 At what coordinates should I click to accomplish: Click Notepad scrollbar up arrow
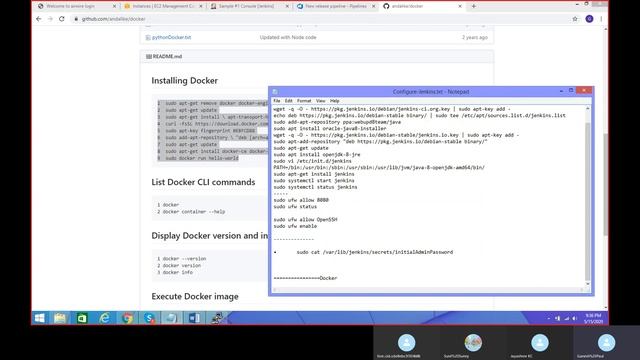point(588,108)
